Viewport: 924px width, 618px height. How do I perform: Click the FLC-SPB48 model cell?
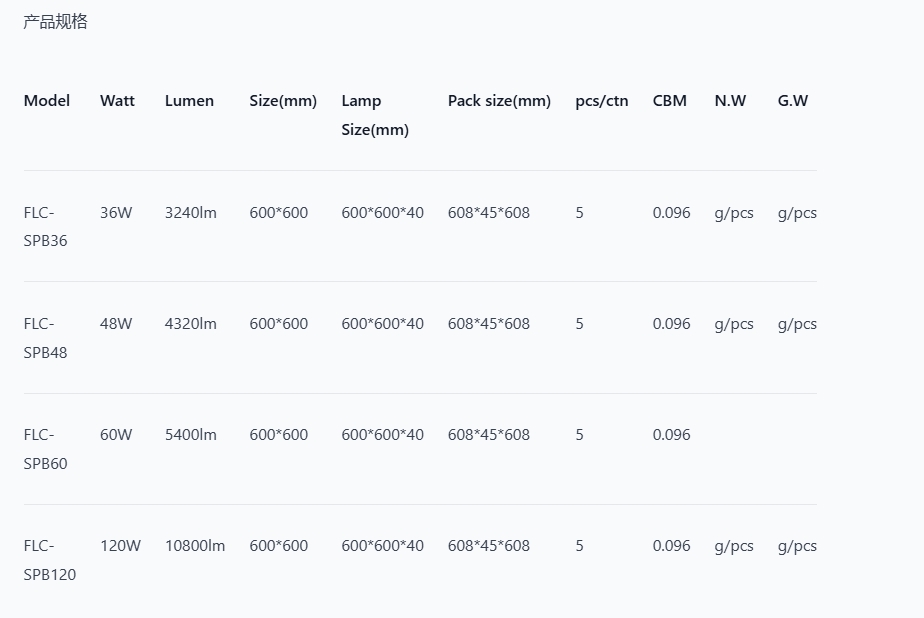pyautogui.click(x=45, y=338)
